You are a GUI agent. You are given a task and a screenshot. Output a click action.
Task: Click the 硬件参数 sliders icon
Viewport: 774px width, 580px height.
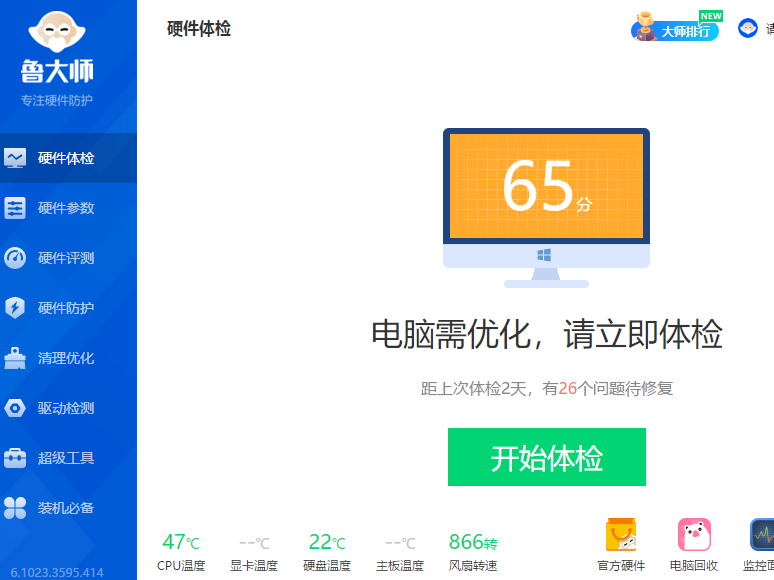pos(15,208)
